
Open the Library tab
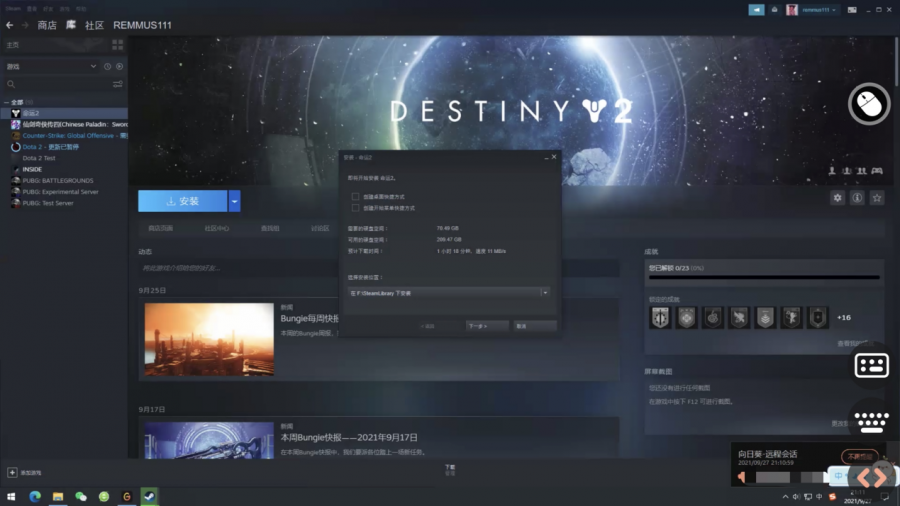(x=71, y=25)
